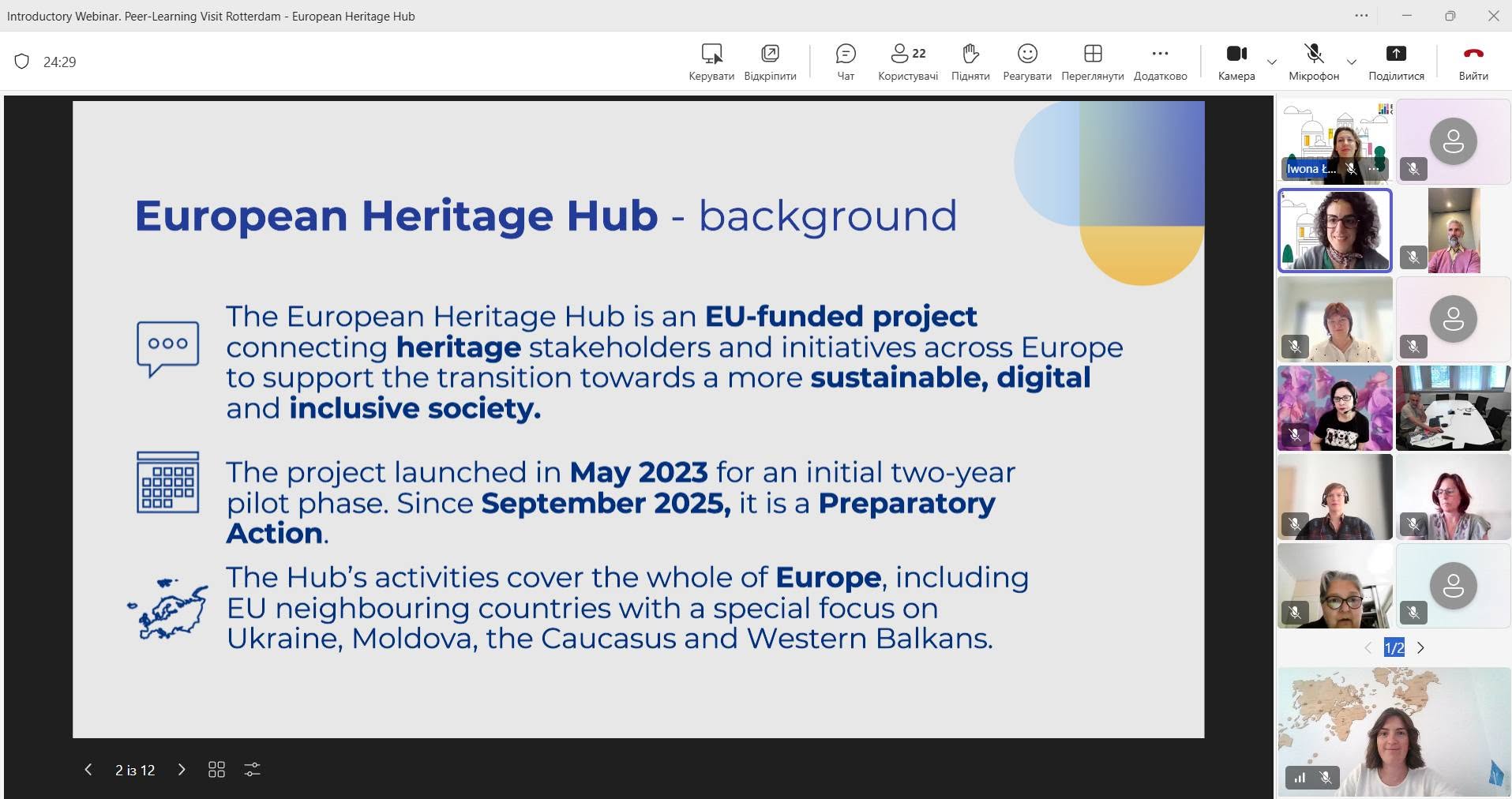The height and width of the screenshot is (799, 1512).
Task: Leave the meeting with Вийти
Action: coord(1473,62)
